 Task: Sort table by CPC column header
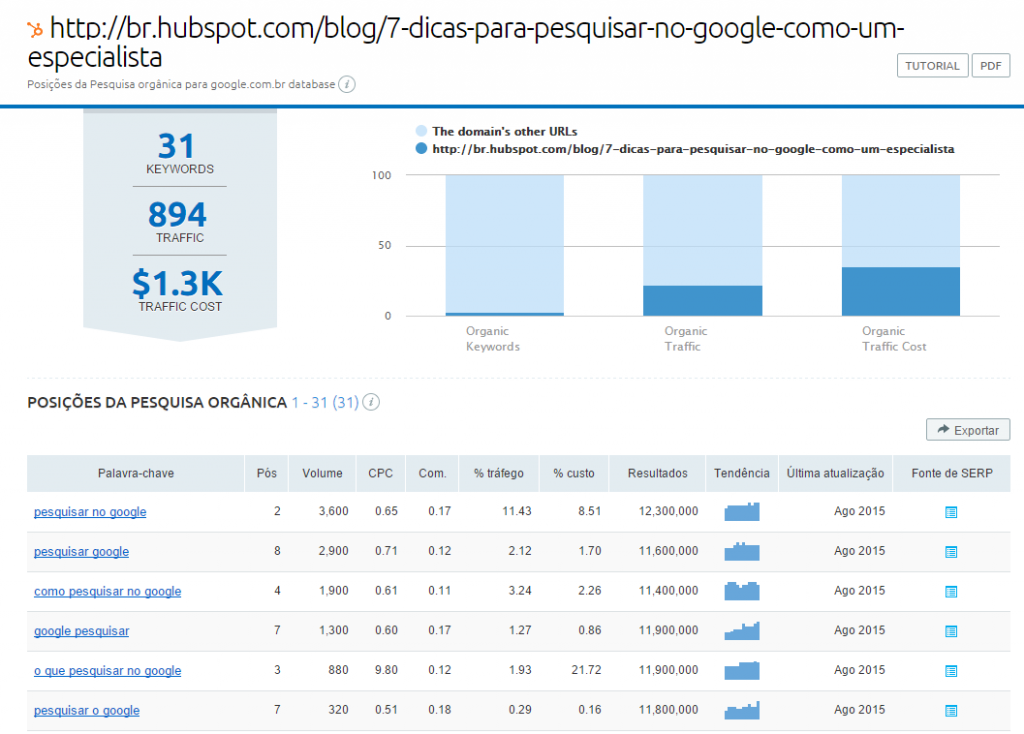(381, 474)
